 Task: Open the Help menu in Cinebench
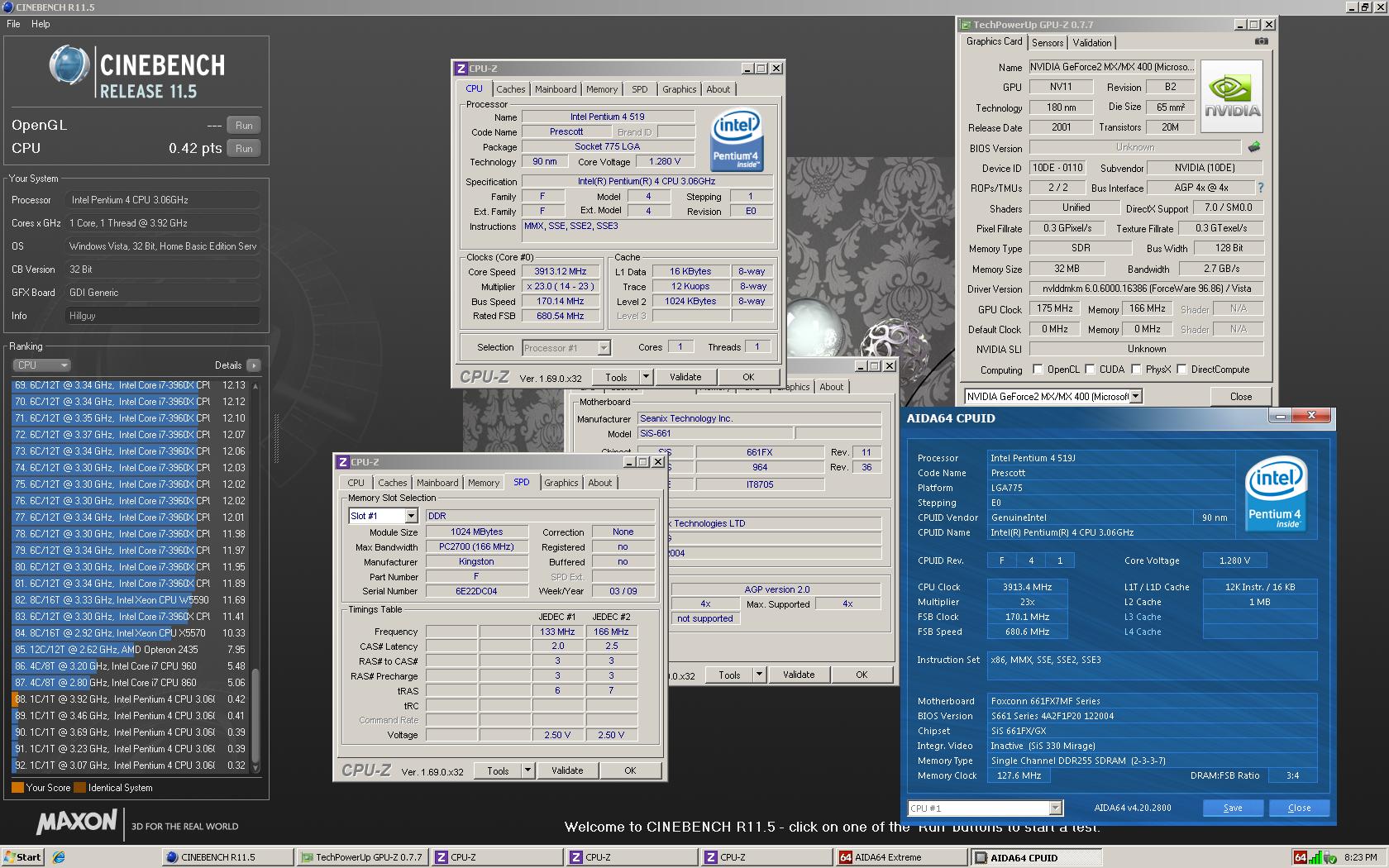(x=41, y=24)
